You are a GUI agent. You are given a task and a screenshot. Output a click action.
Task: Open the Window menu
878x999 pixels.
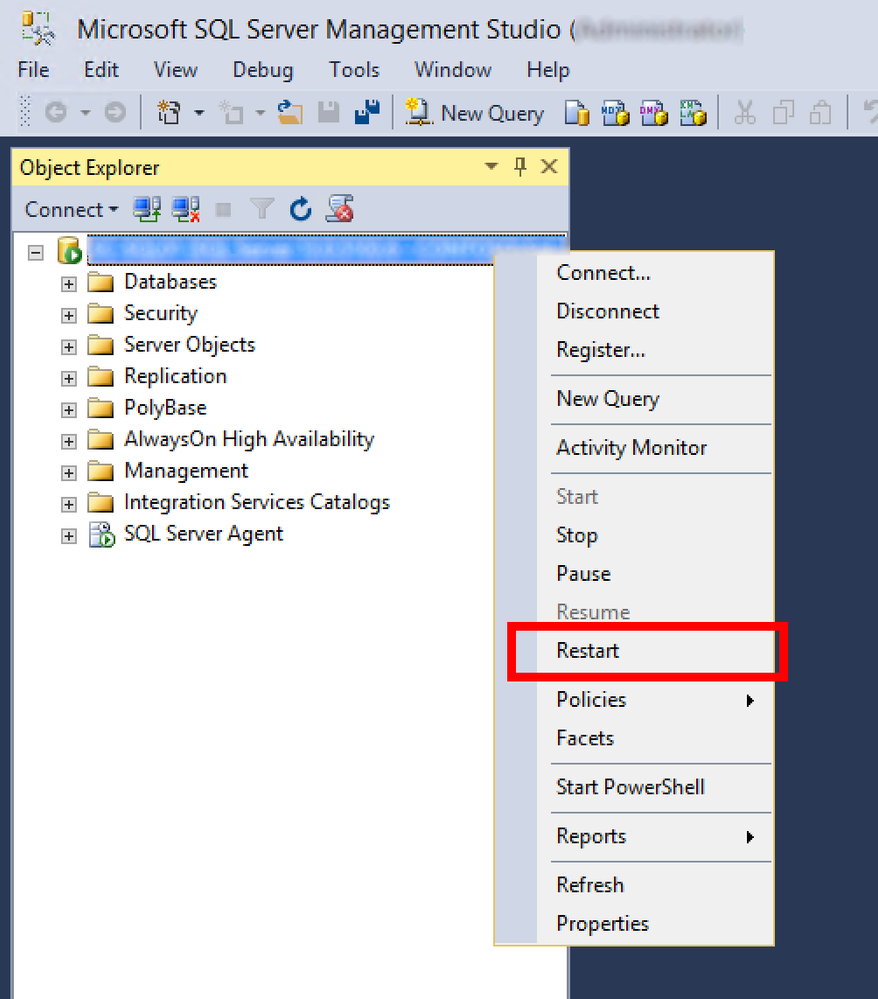[453, 69]
